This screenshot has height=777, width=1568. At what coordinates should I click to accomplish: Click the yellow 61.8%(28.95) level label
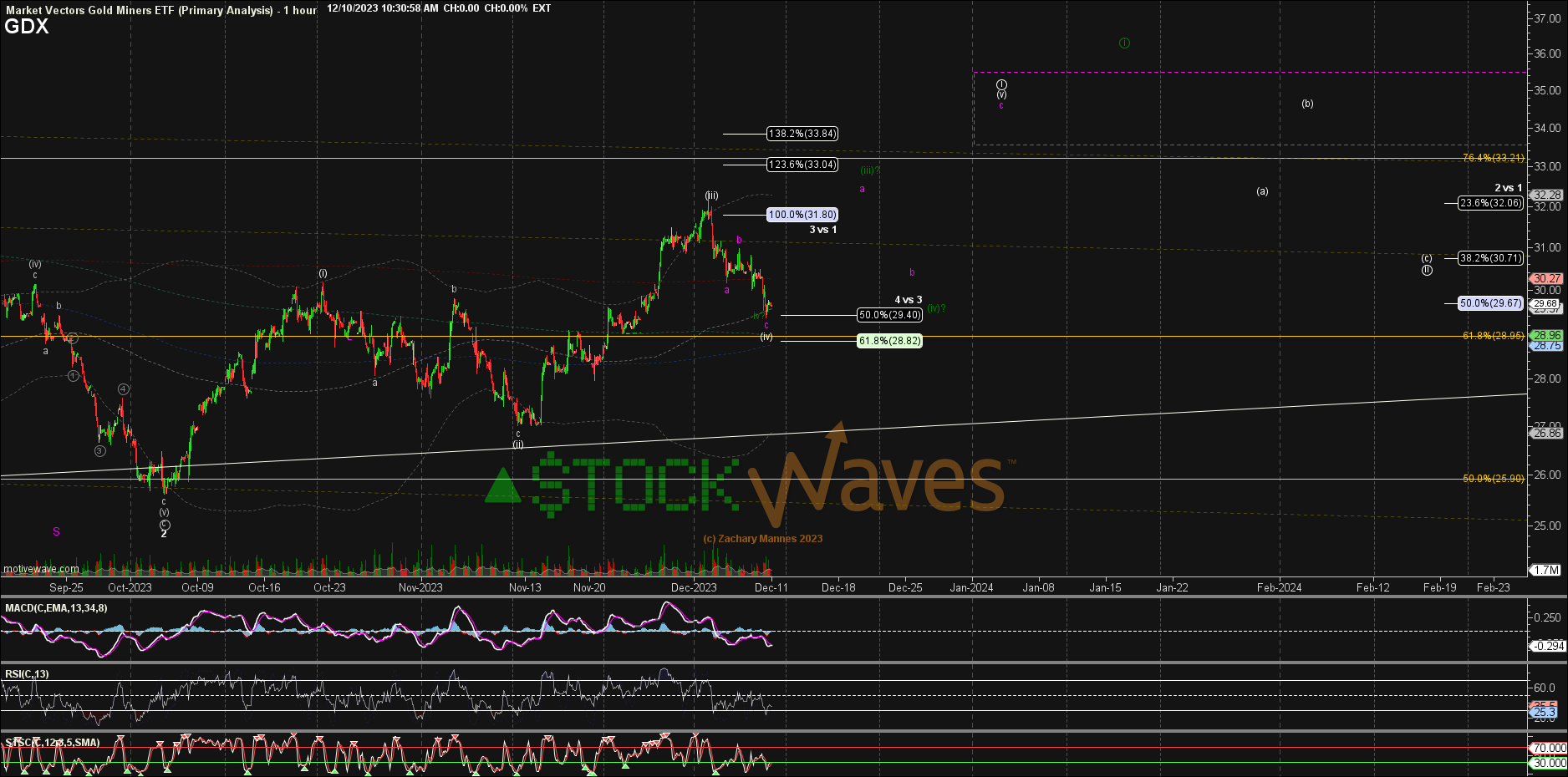point(1494,336)
